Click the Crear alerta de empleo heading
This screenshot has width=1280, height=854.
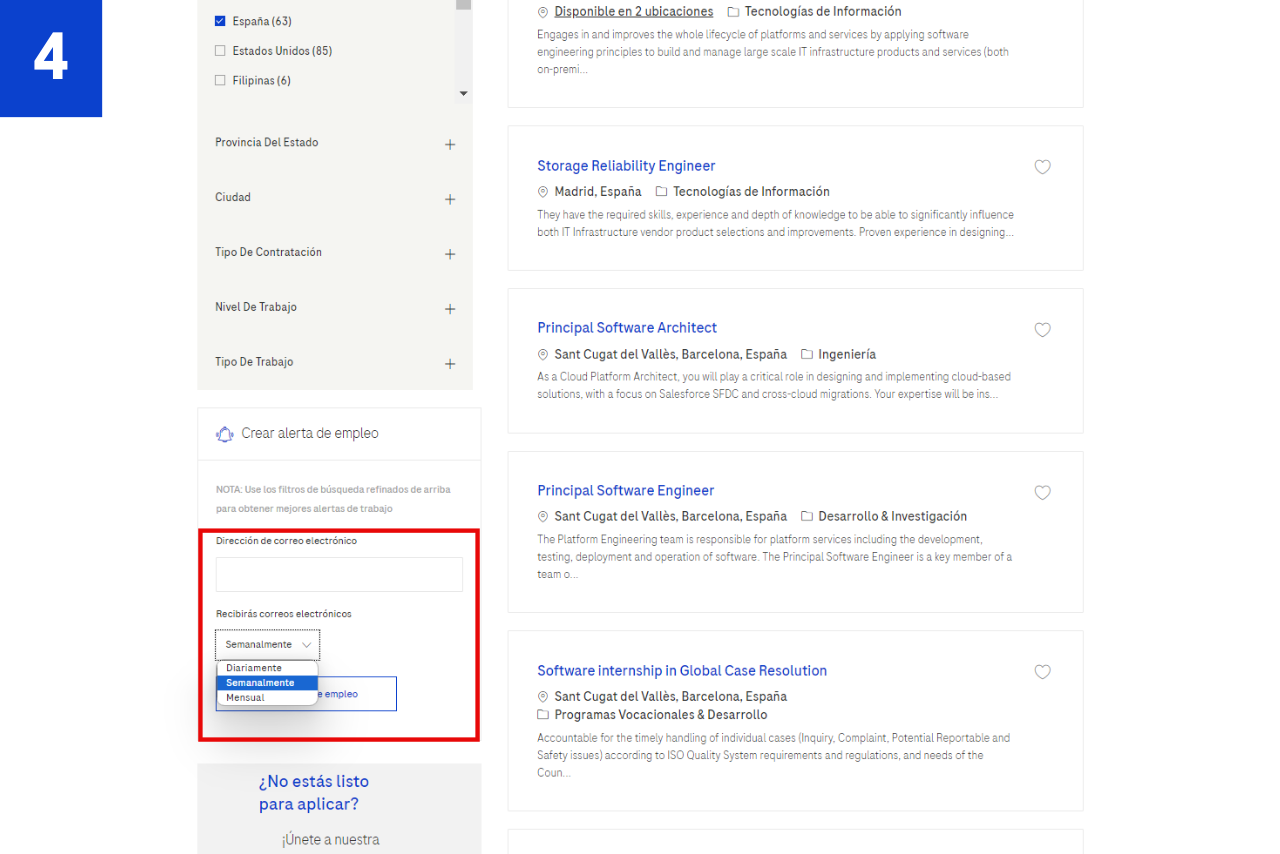[310, 434]
